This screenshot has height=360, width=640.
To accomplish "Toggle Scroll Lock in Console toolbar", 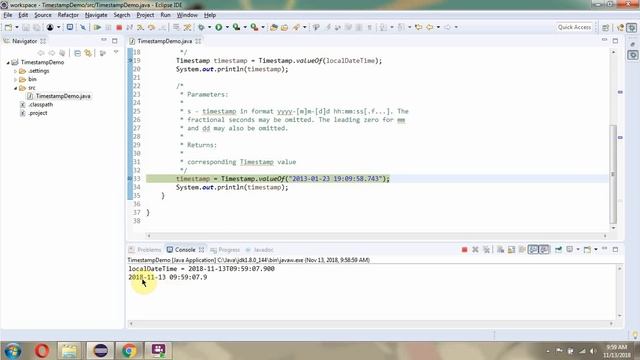I will (x=511, y=250).
